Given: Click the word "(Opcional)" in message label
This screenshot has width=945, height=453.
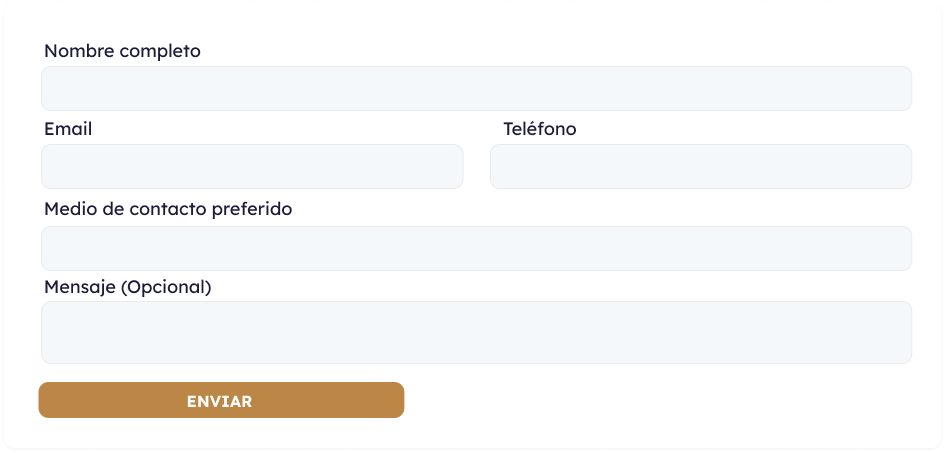Looking at the screenshot, I should [166, 287].
